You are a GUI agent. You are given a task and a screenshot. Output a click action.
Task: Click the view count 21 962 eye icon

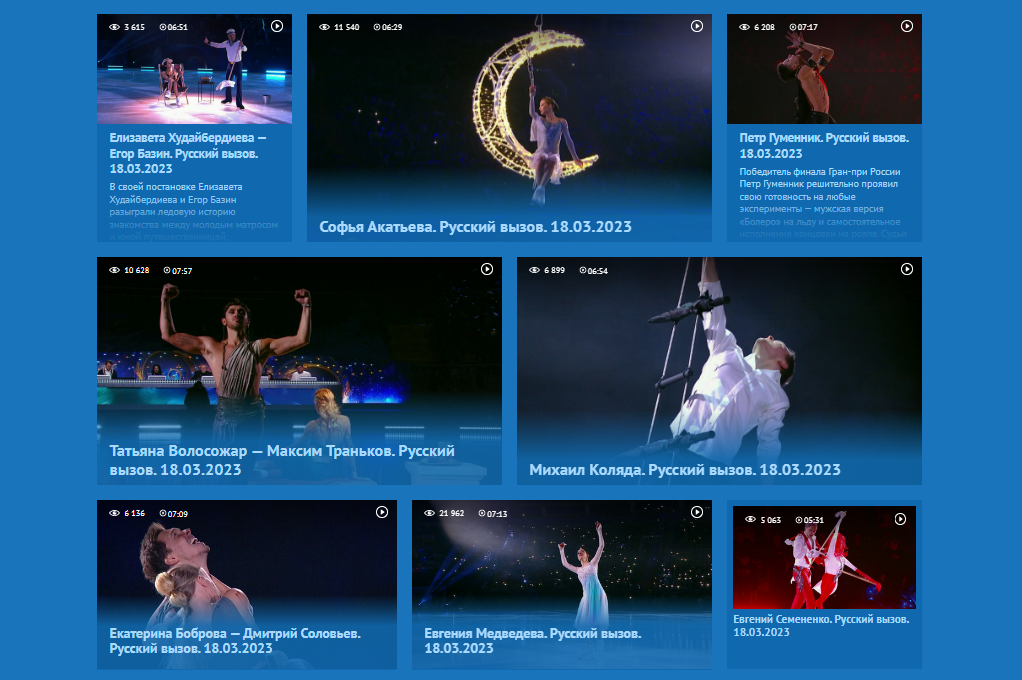(429, 513)
